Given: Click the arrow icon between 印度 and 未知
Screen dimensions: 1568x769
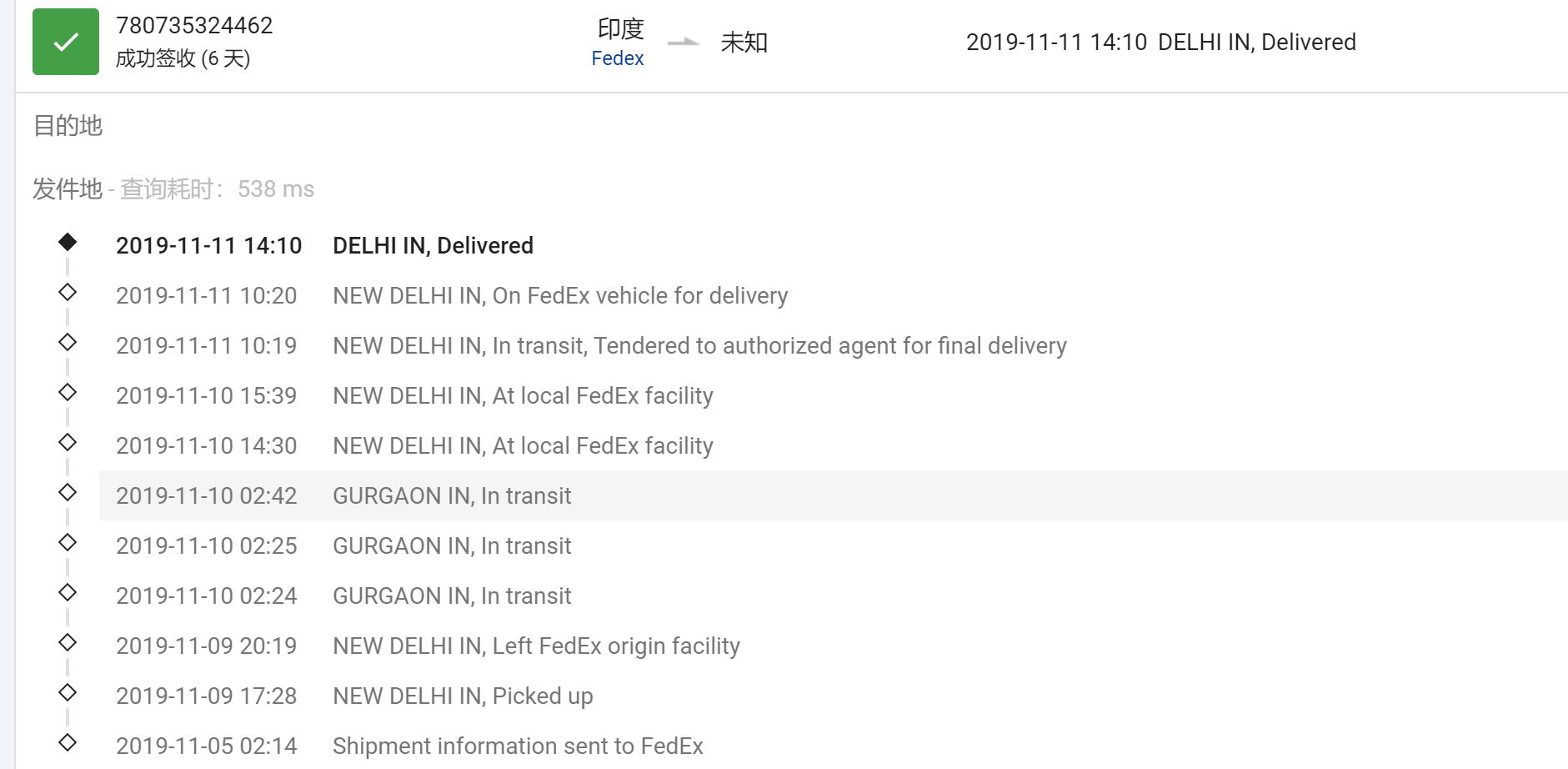Looking at the screenshot, I should [x=684, y=42].
